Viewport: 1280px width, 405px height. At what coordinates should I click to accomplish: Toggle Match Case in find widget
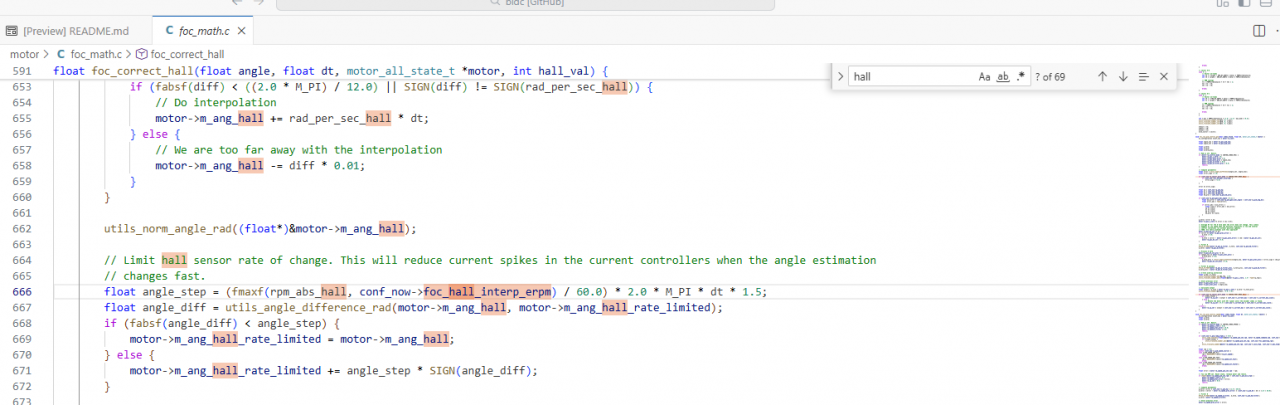(984, 77)
